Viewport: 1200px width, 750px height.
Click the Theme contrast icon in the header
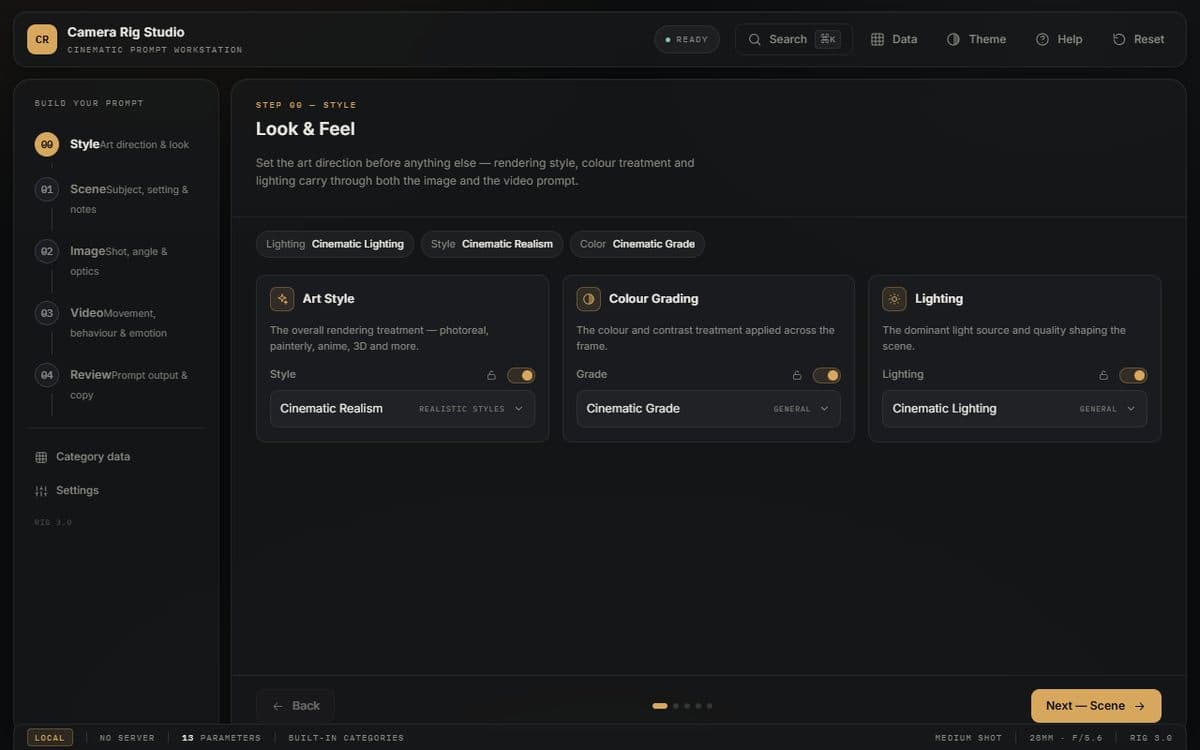953,39
